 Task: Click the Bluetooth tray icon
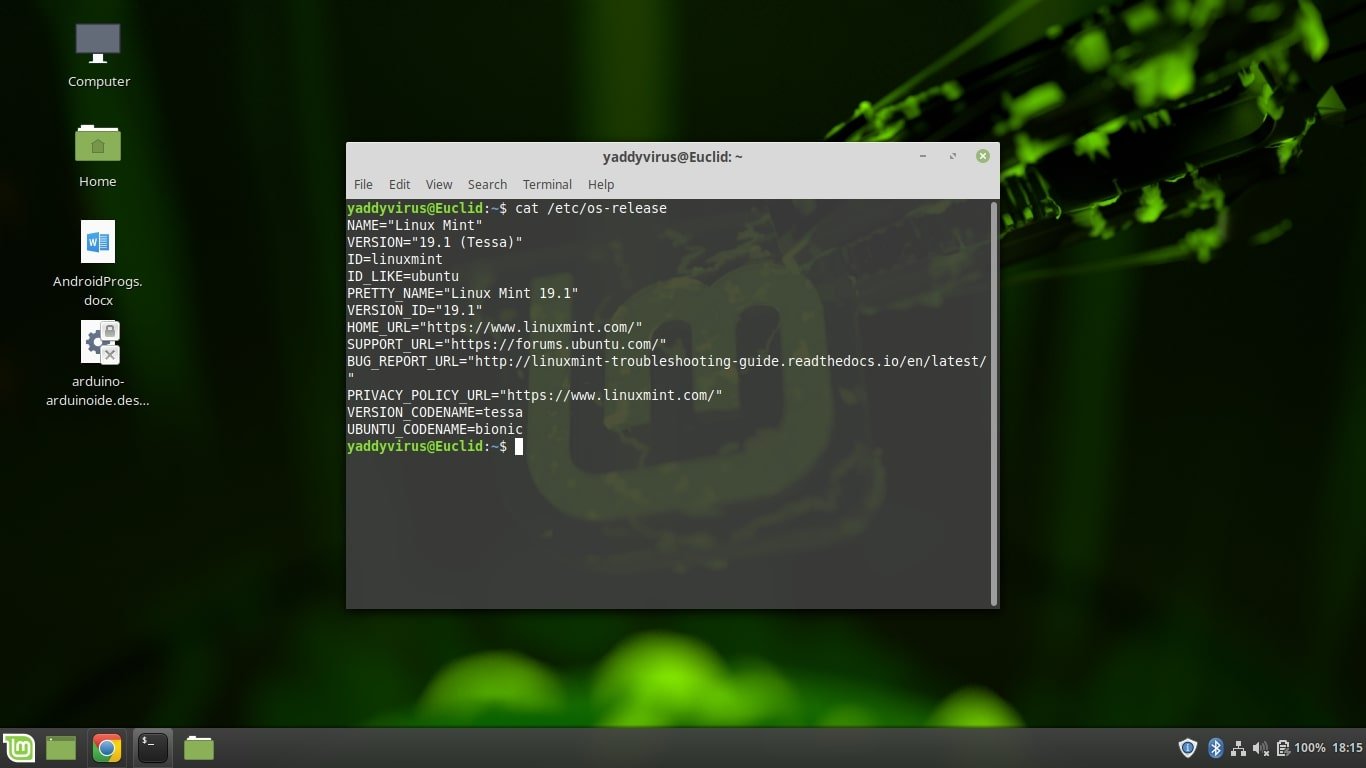click(1216, 747)
